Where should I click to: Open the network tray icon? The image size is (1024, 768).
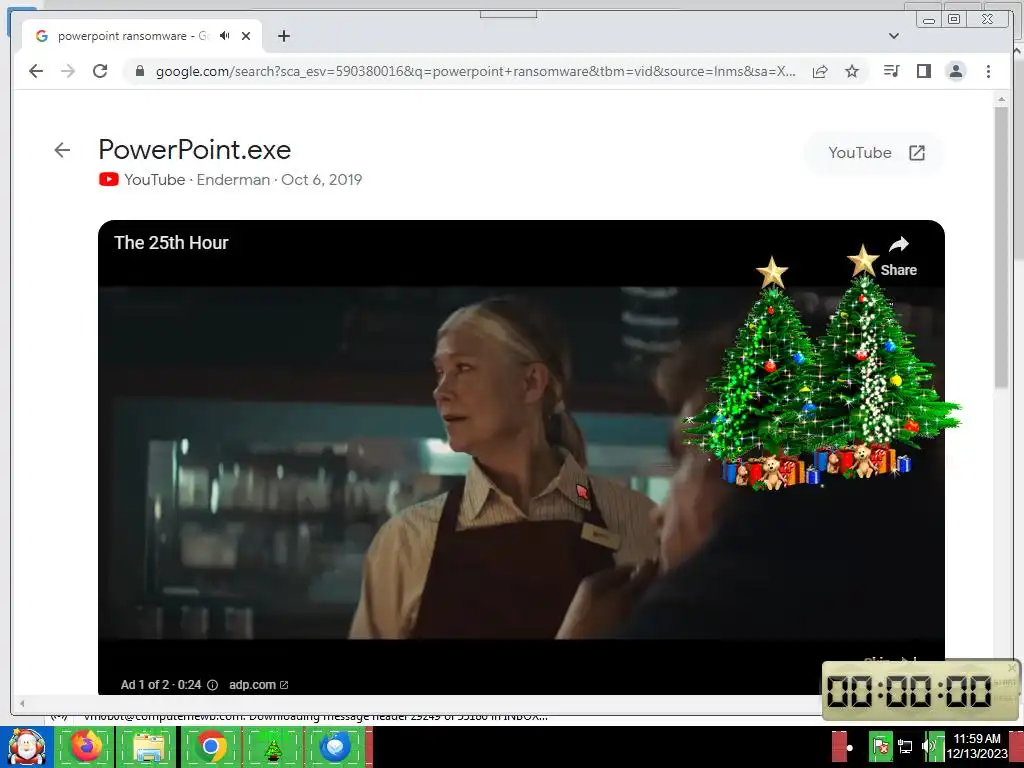(x=904, y=746)
